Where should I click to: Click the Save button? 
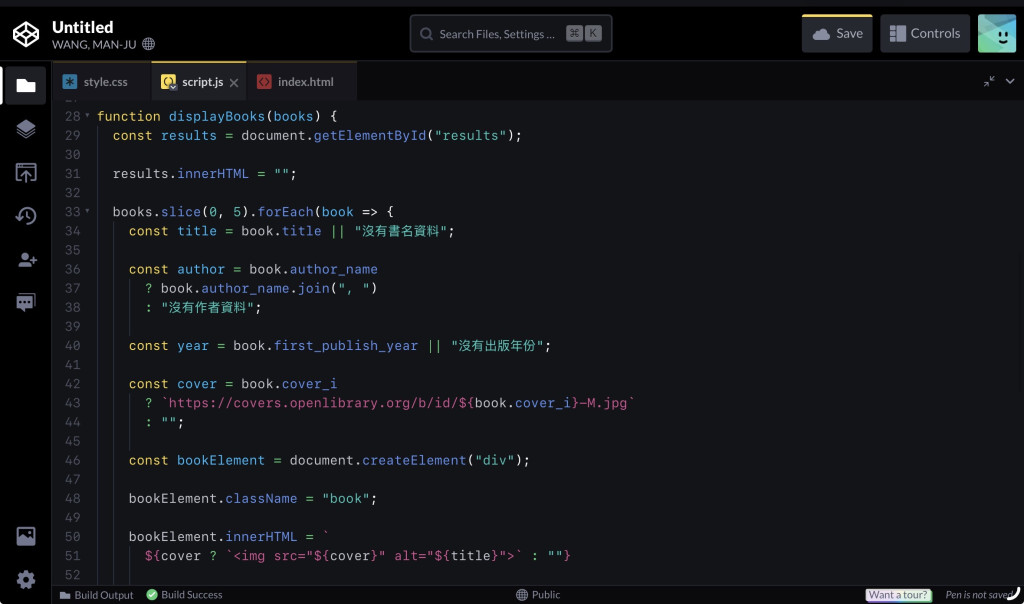tap(837, 33)
